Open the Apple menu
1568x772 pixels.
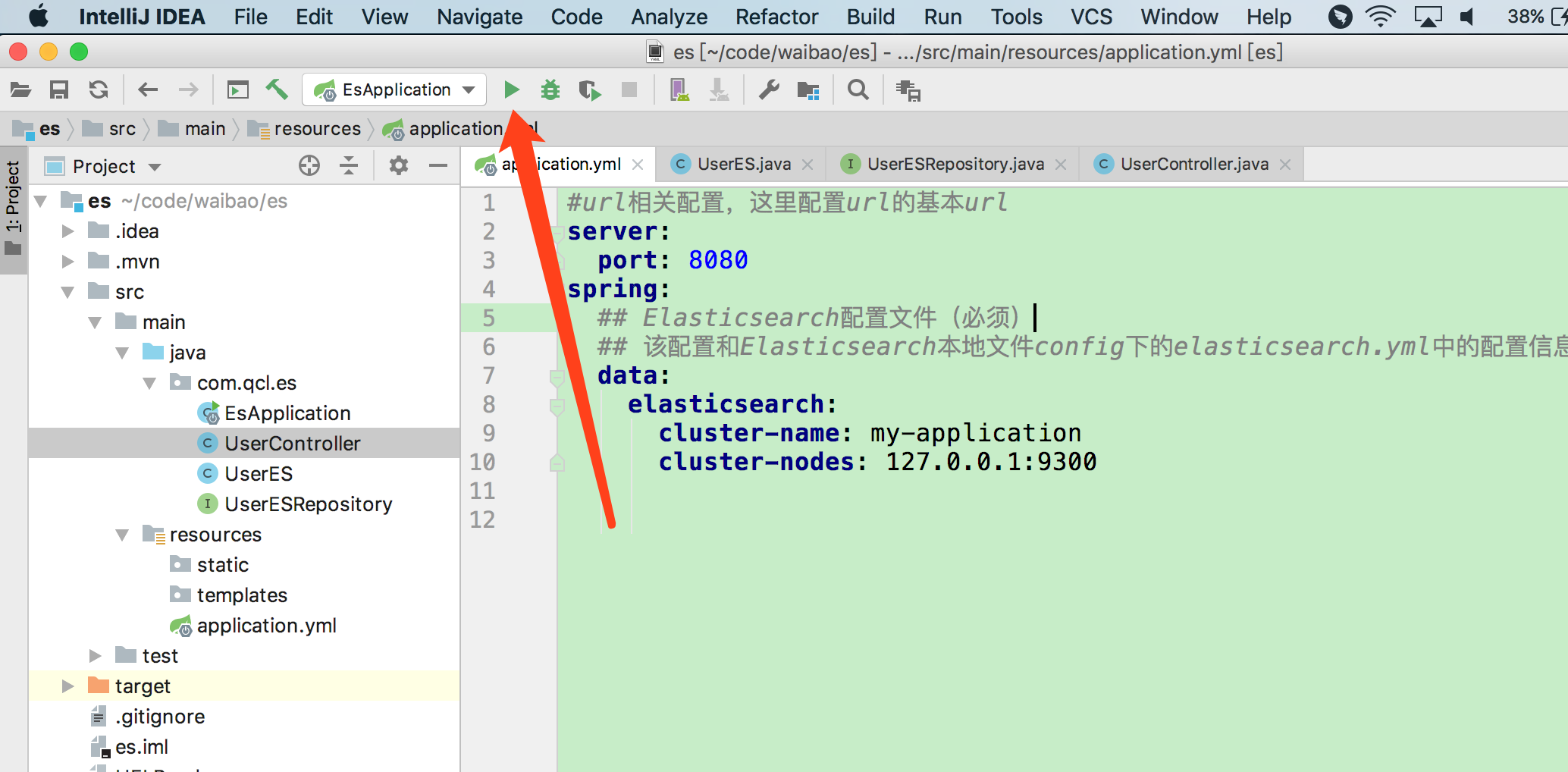pyautogui.click(x=39, y=17)
